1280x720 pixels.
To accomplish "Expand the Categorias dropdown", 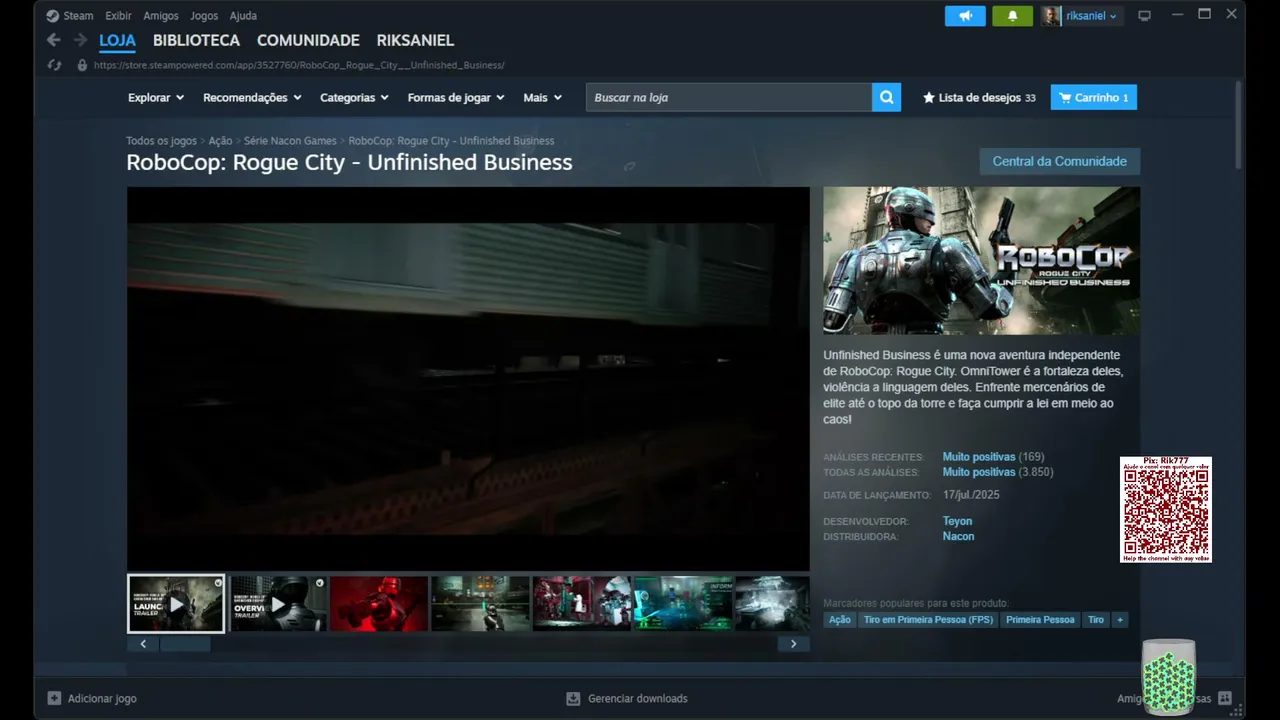I will [354, 98].
